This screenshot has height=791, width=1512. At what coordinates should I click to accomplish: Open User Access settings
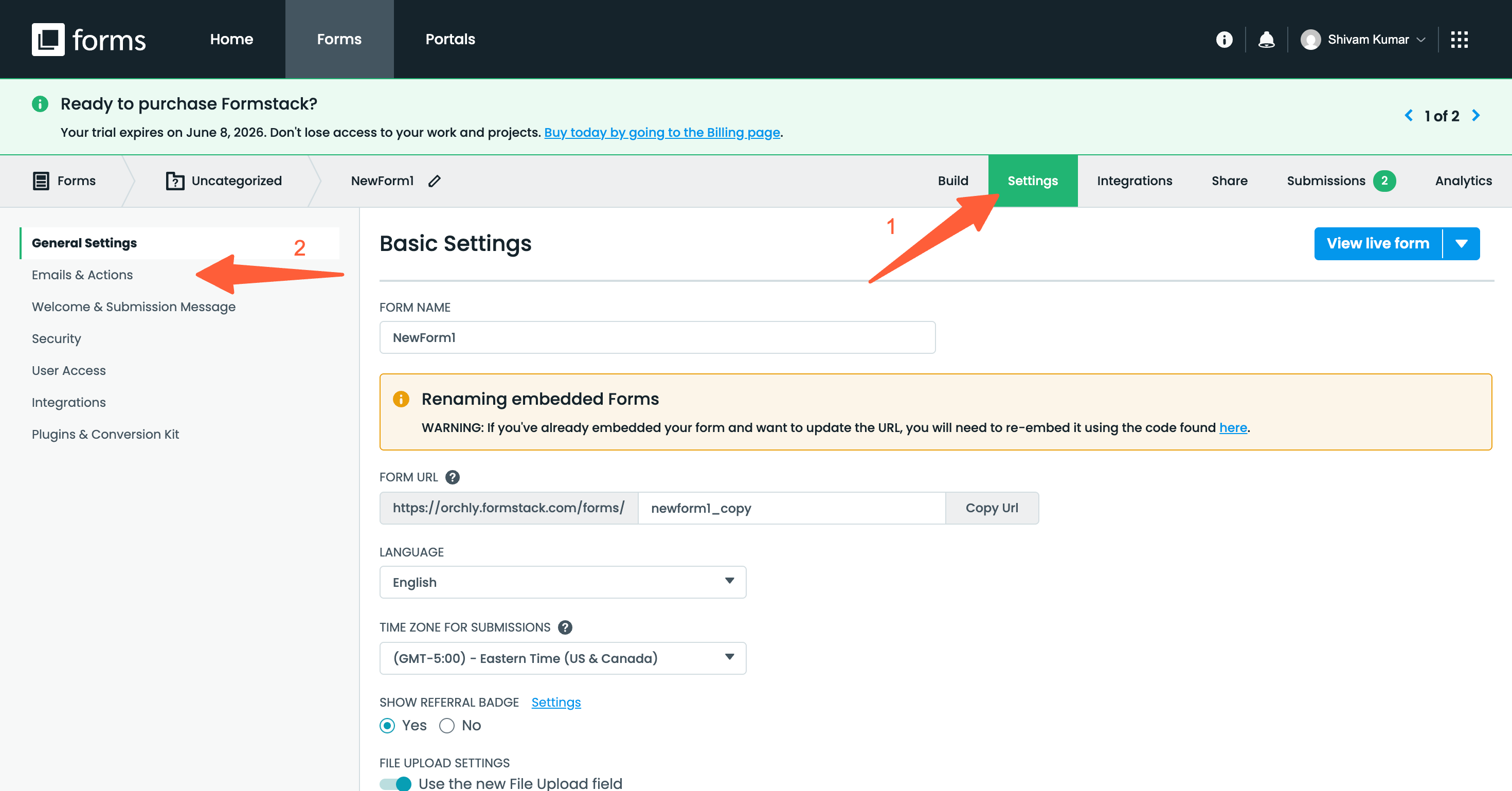click(69, 370)
